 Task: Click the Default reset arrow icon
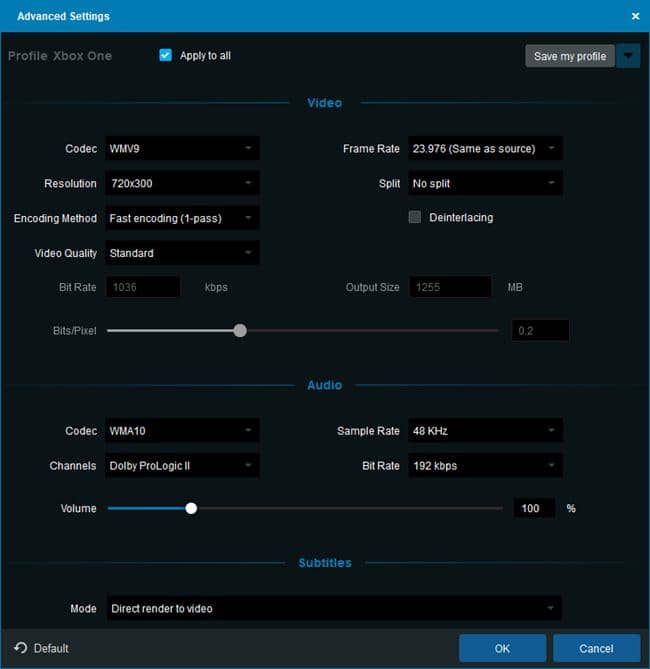20,648
